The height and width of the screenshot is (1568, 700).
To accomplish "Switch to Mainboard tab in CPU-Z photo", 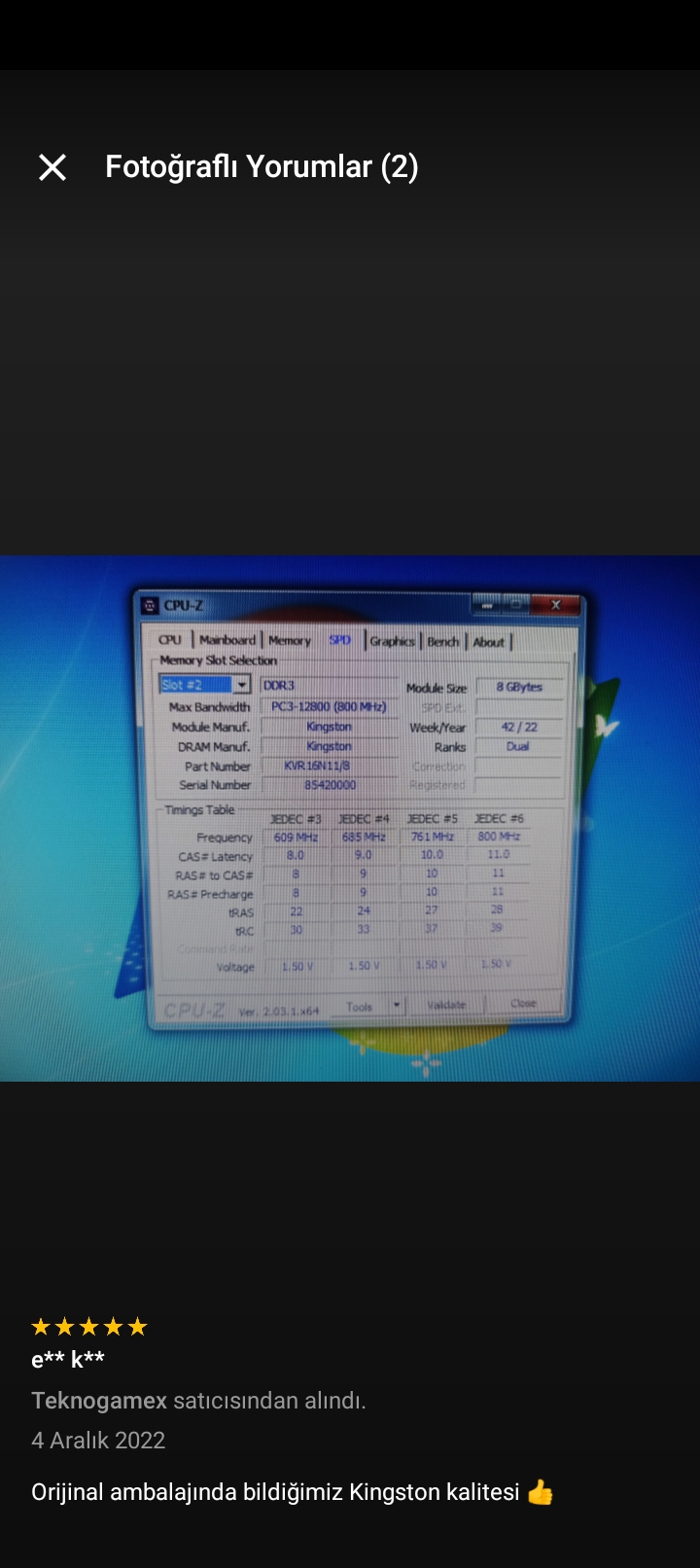I will pyautogui.click(x=227, y=640).
